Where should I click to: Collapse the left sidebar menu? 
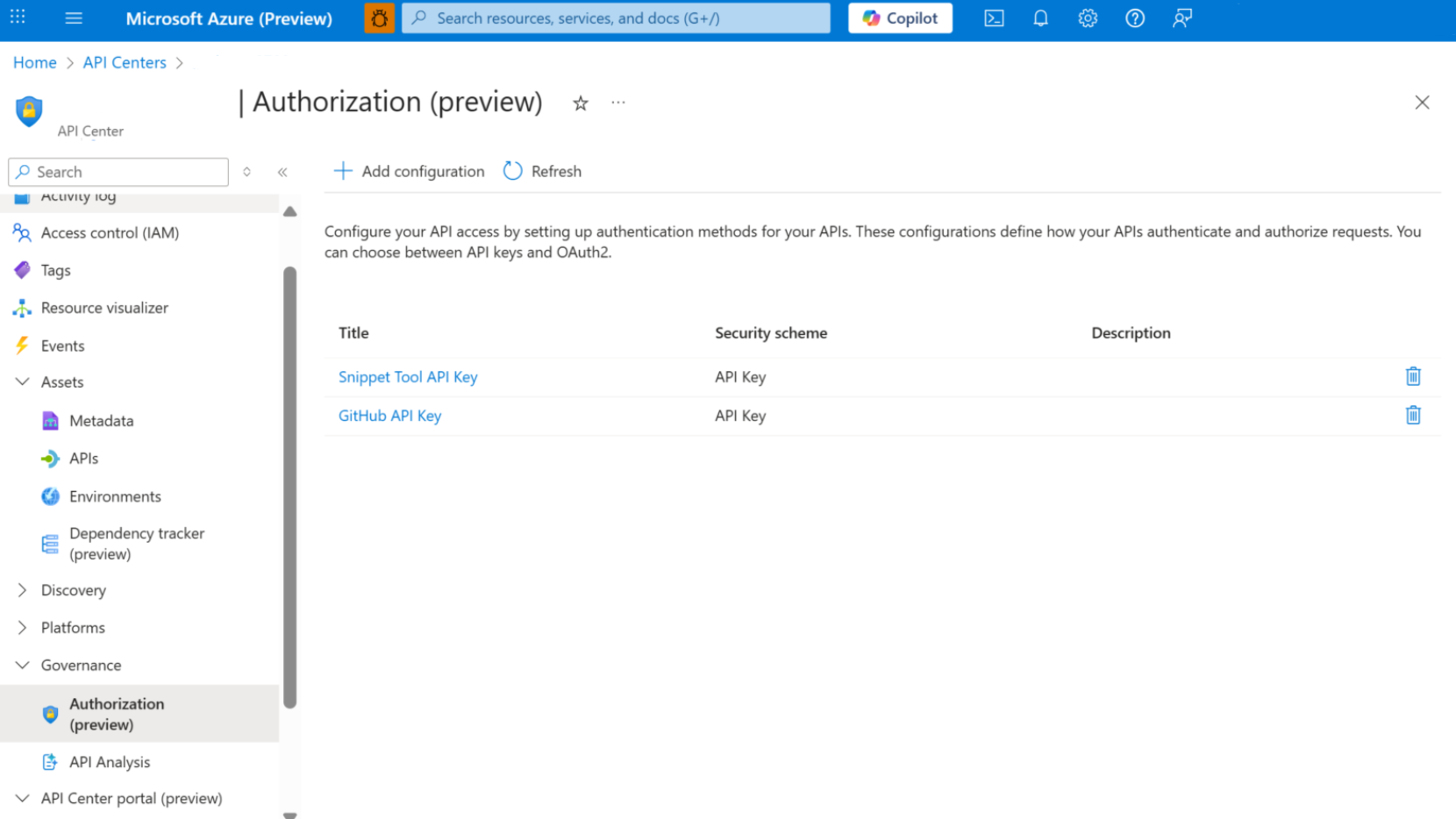(x=282, y=172)
